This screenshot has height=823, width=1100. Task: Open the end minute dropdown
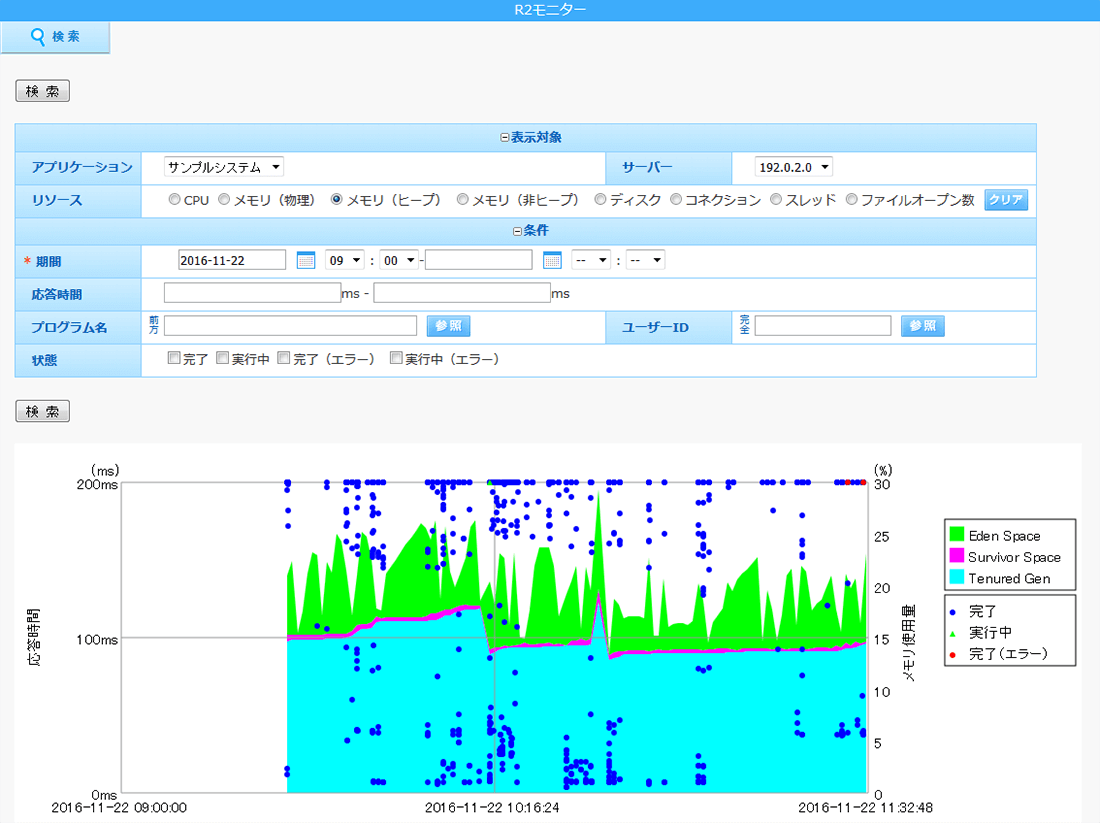click(645, 260)
